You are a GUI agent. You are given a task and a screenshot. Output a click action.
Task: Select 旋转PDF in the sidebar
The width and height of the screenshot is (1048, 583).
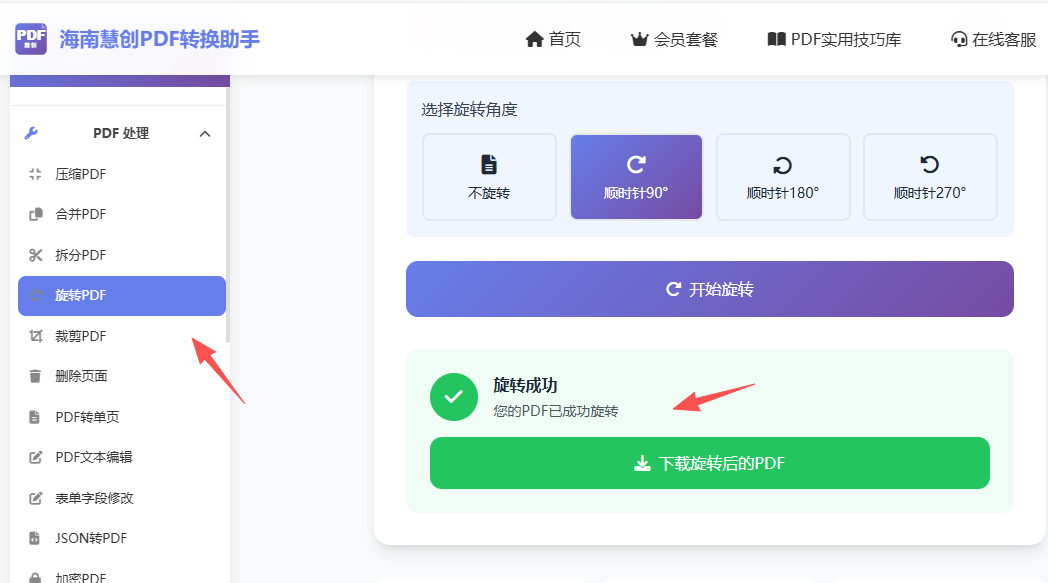[x=122, y=296]
